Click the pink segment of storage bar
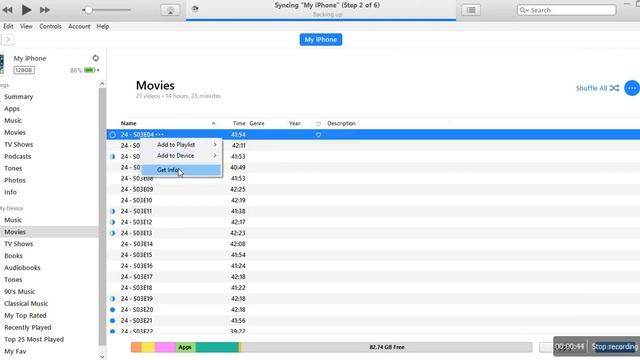The width and height of the screenshot is (640, 360). pos(165,347)
